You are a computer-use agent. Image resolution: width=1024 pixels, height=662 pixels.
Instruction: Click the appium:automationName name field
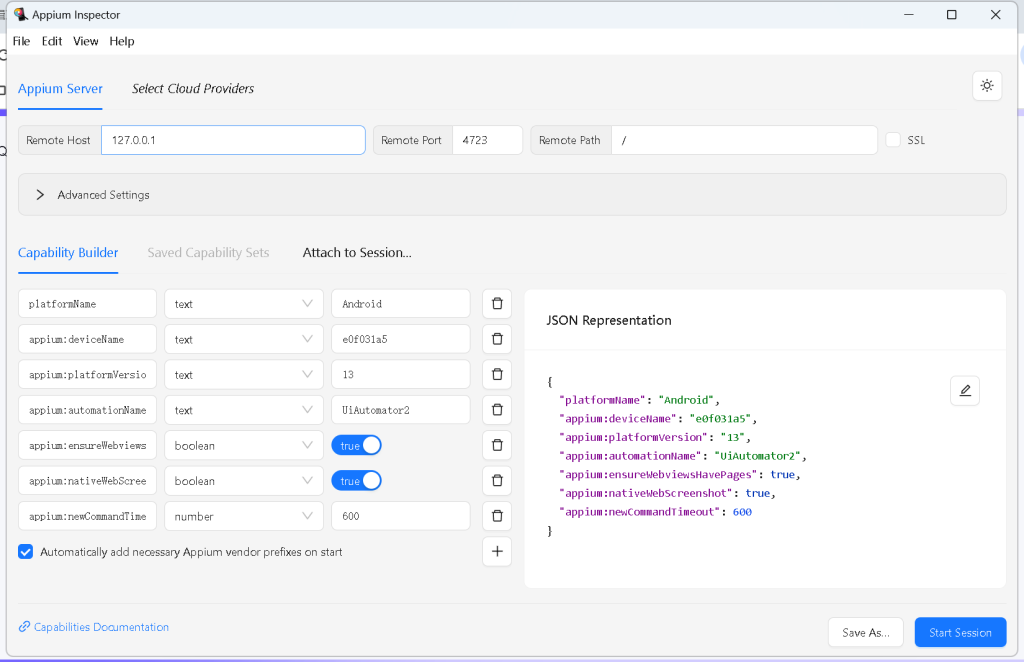coord(88,409)
